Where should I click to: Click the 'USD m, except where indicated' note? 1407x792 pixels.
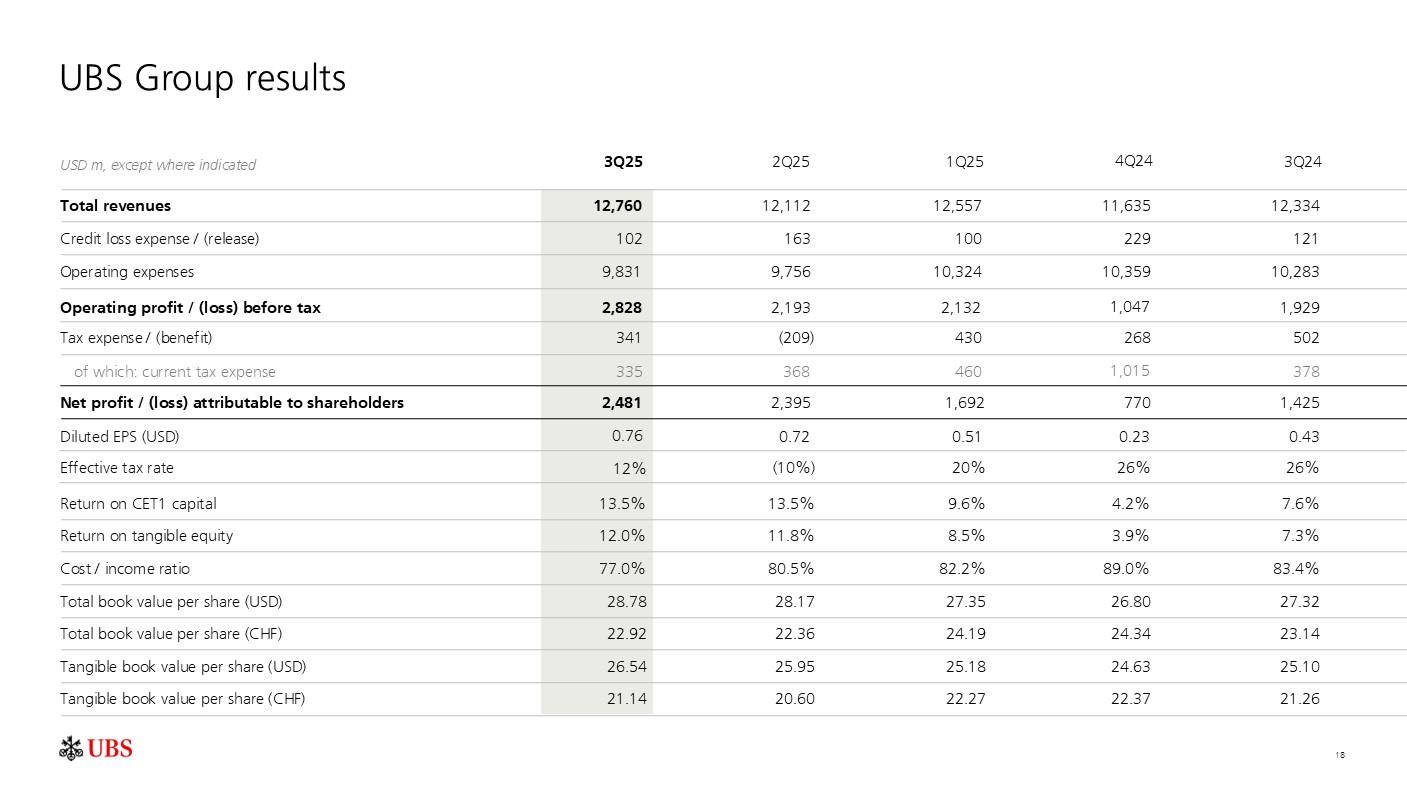(158, 165)
